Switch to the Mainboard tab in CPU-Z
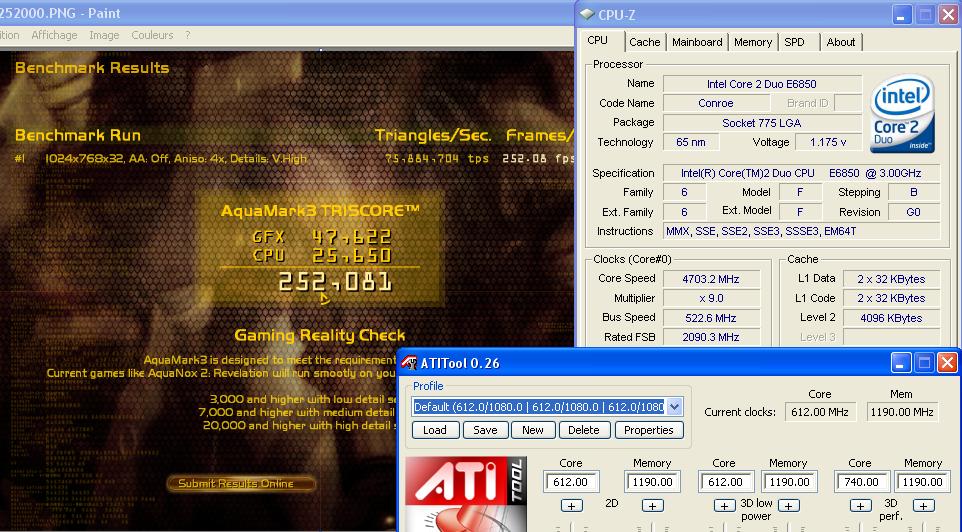Screen dimensions: 962x532 coord(697,42)
